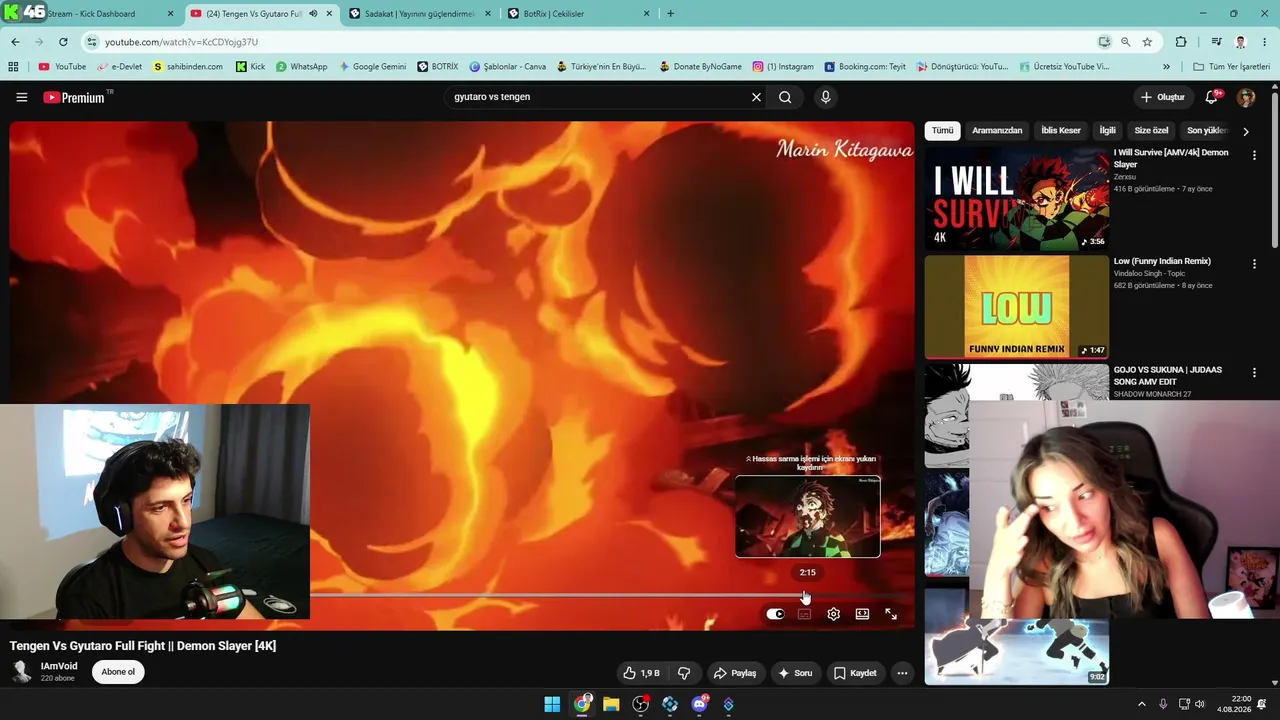This screenshot has height=720, width=1280.
Task: Enter fullscreen video mode
Action: tap(891, 614)
